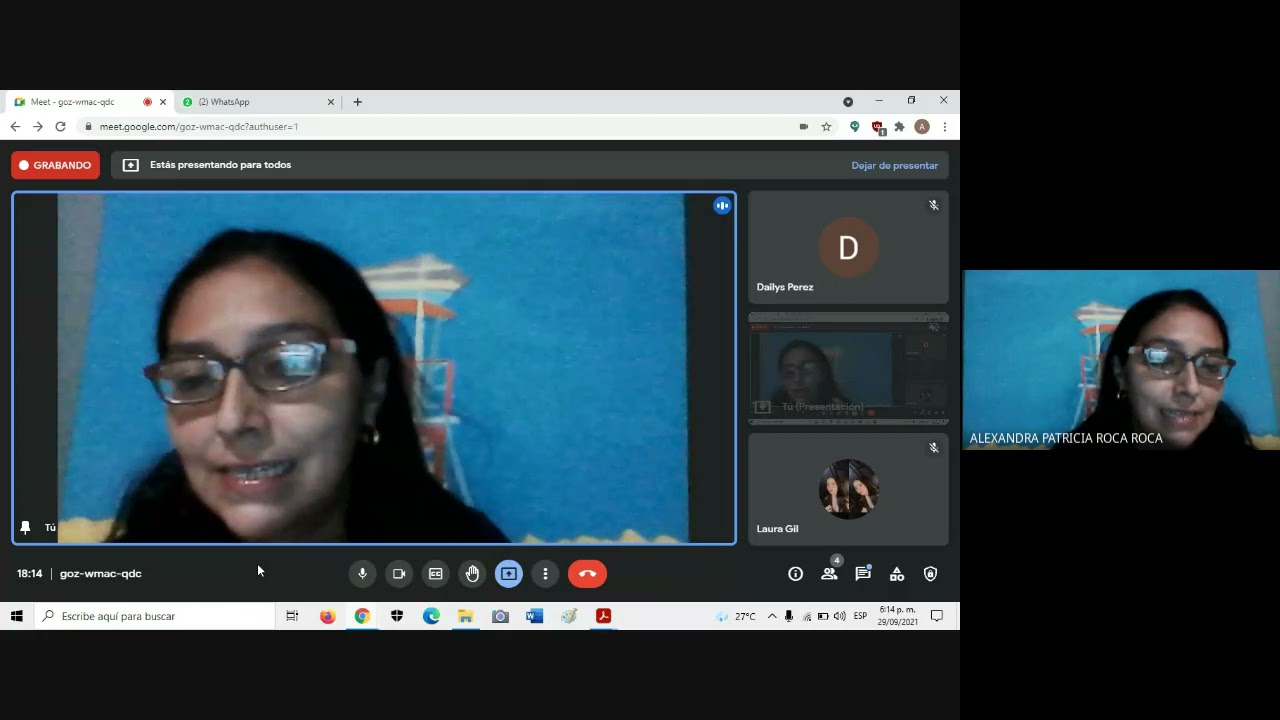
Task: Raise hand in the meeting
Action: [472, 574]
